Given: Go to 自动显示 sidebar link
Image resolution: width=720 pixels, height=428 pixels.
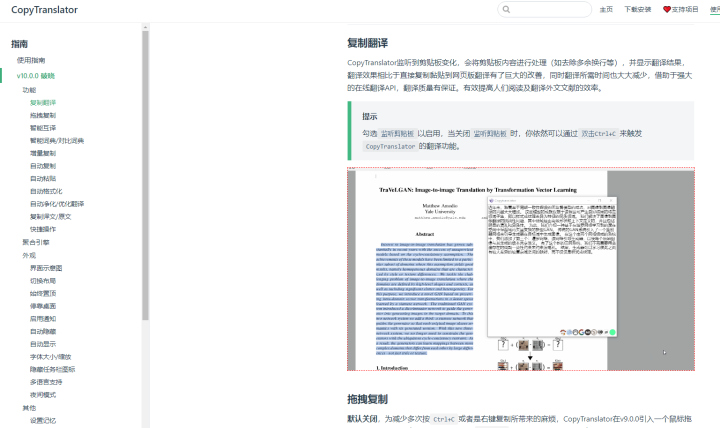Looking at the screenshot, I should tap(43, 344).
